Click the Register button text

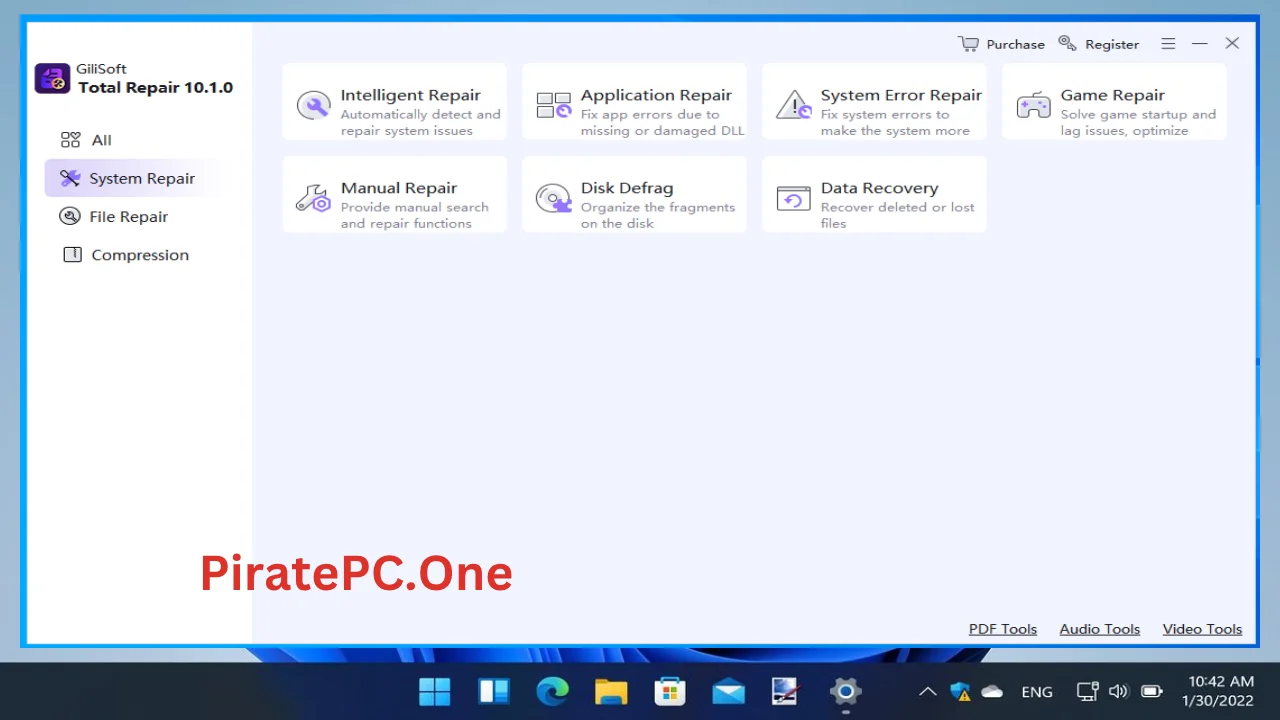[1112, 44]
